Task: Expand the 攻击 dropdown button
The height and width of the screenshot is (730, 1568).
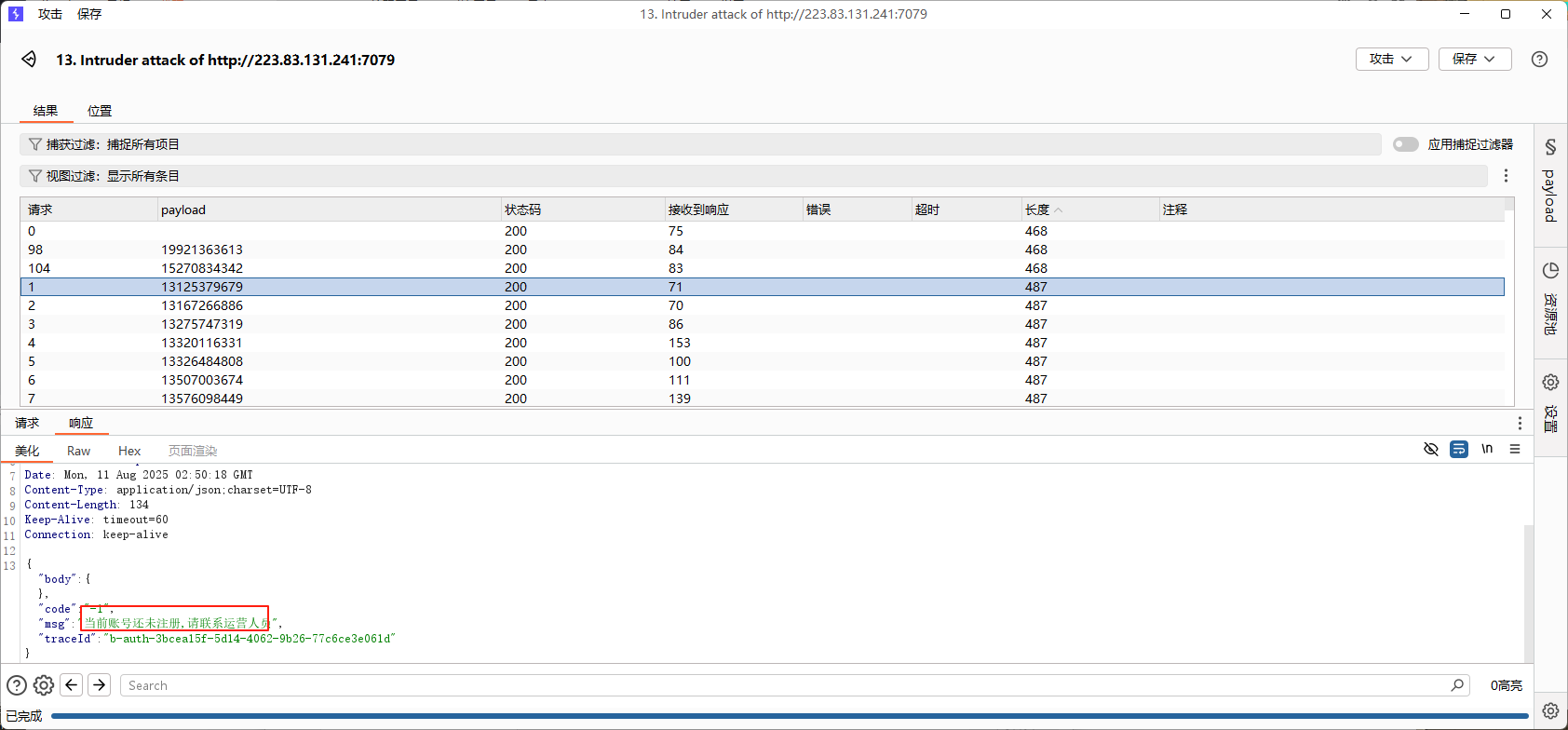Action: [1391, 59]
